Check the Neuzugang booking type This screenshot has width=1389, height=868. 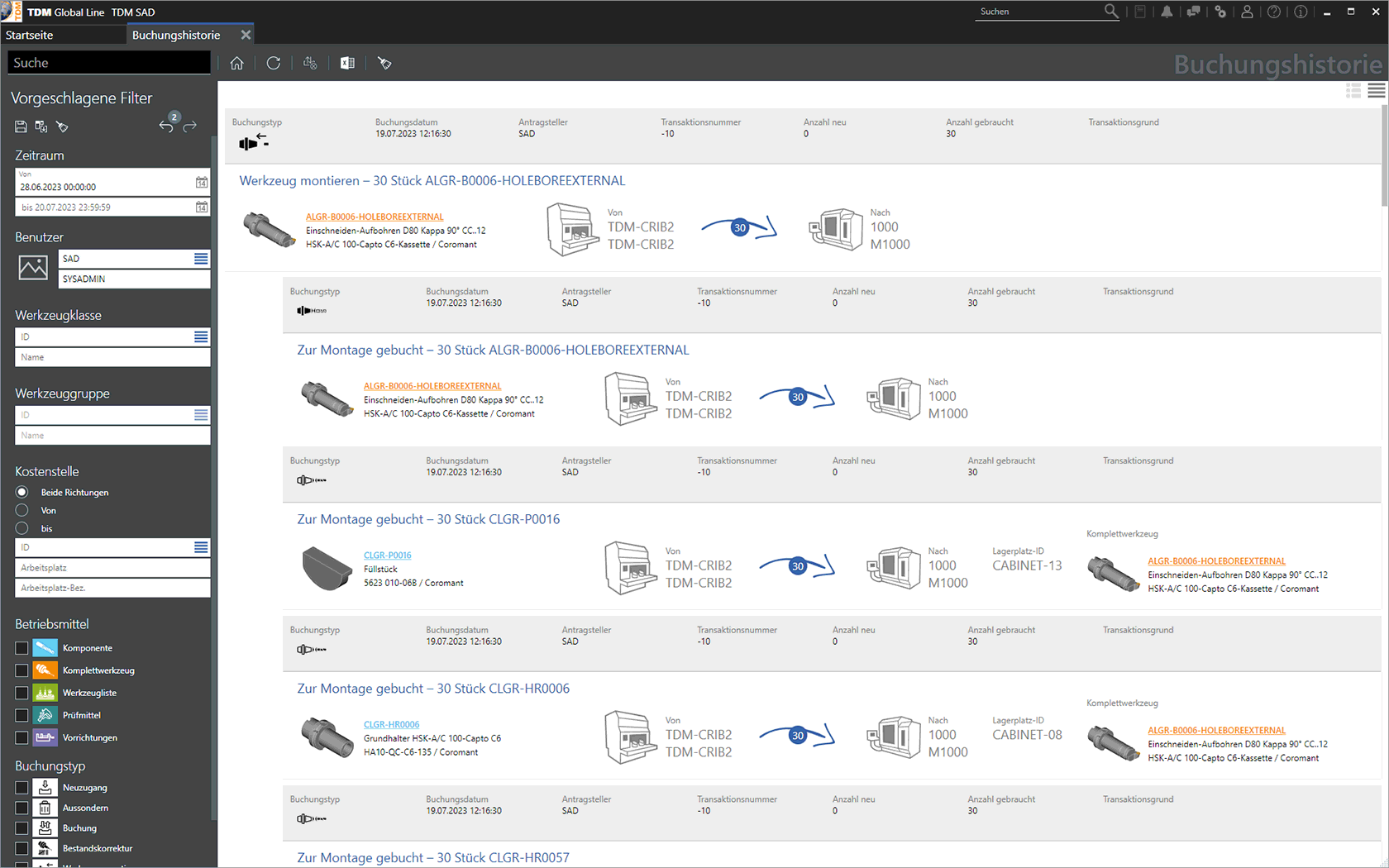(x=21, y=788)
